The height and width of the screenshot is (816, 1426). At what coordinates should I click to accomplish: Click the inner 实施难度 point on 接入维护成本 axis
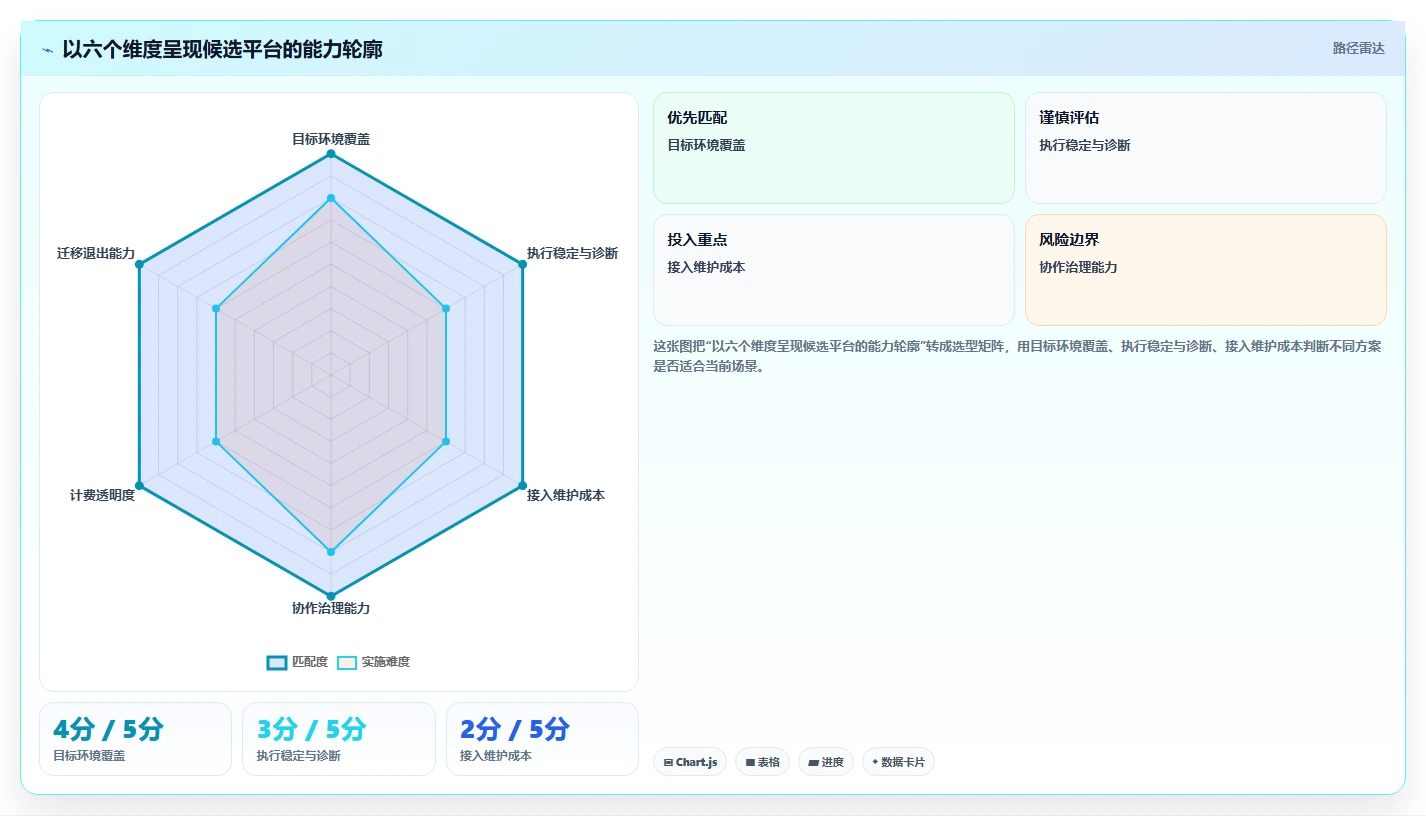(x=446, y=441)
